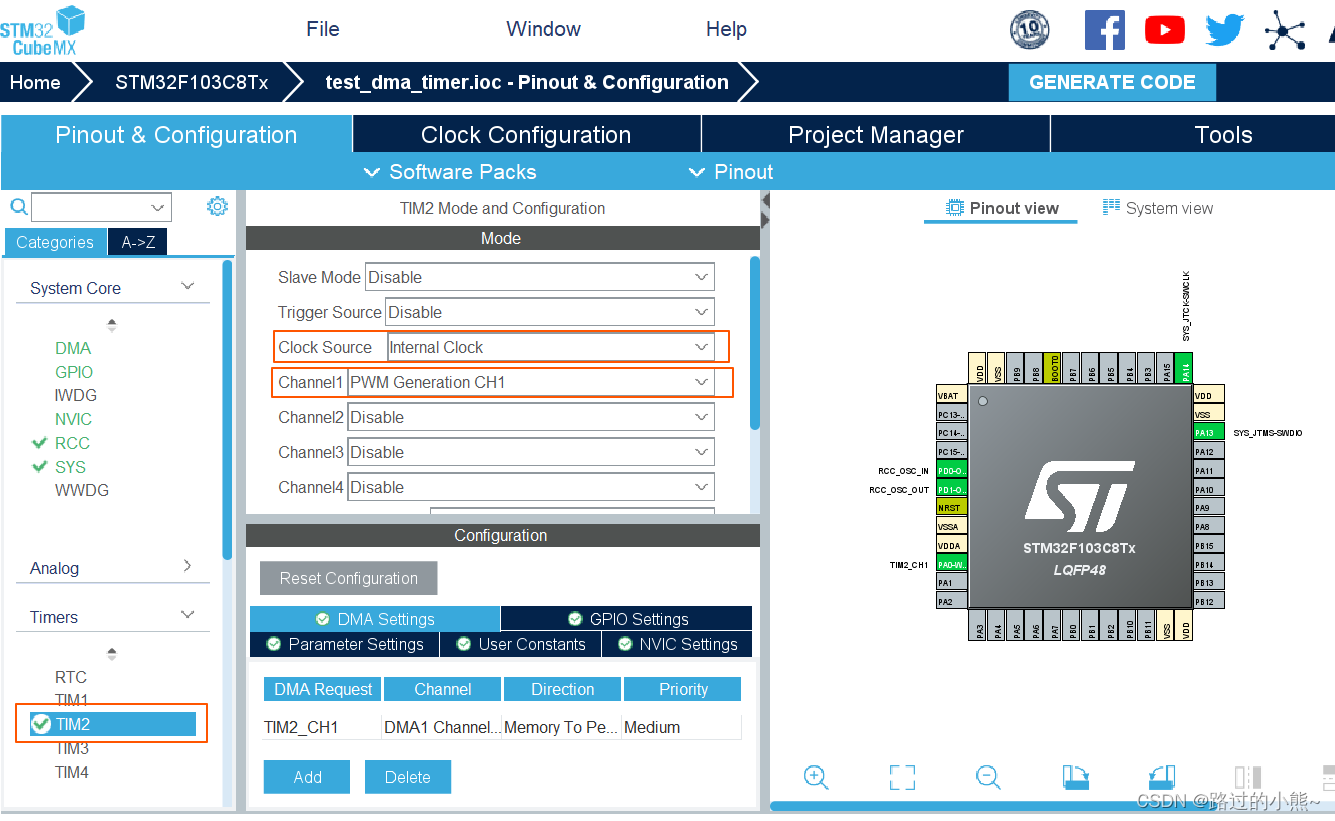Click the categories search input field
This screenshot has width=1335, height=821.
pos(101,207)
